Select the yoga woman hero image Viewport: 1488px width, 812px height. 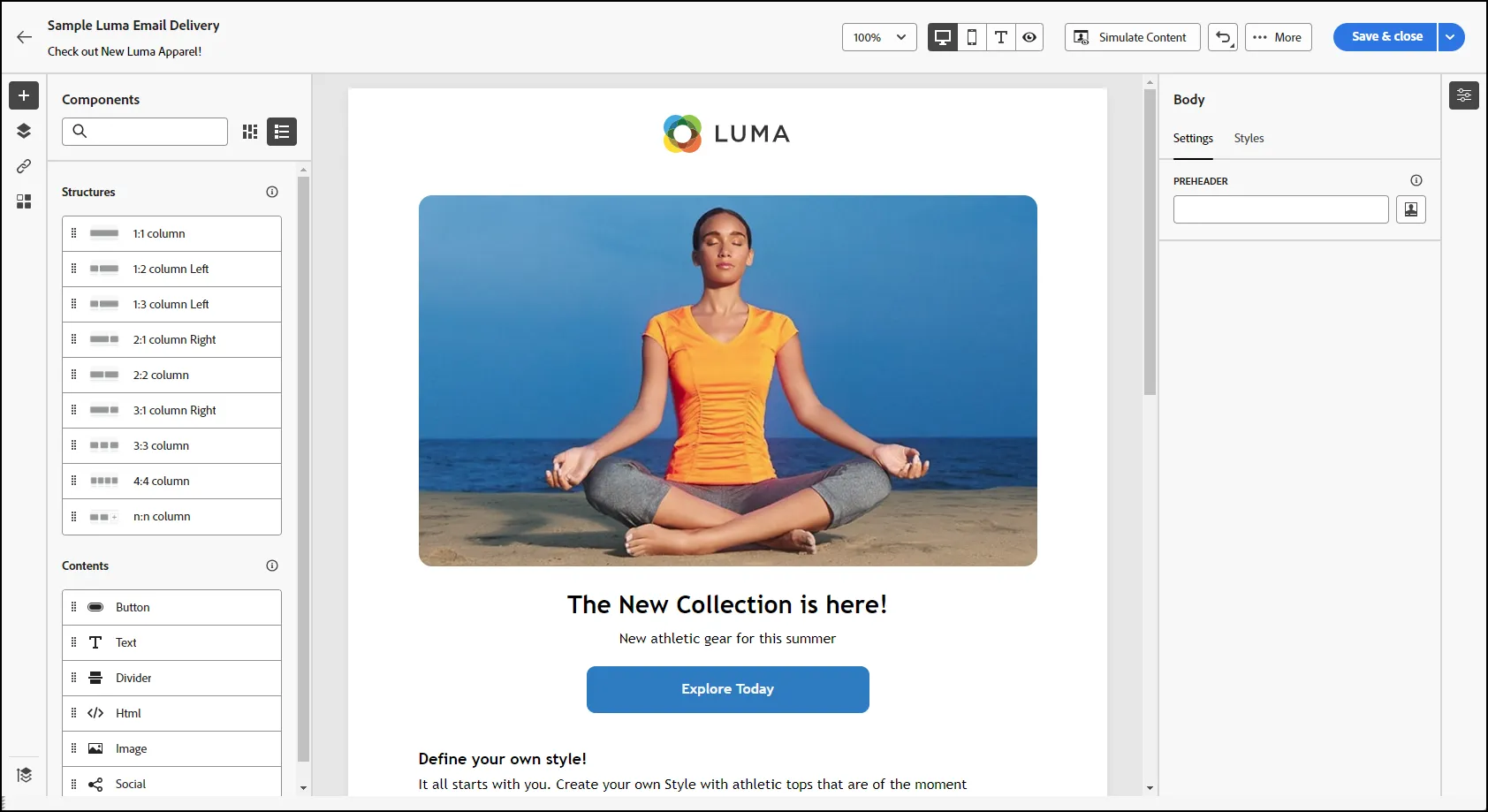click(728, 381)
